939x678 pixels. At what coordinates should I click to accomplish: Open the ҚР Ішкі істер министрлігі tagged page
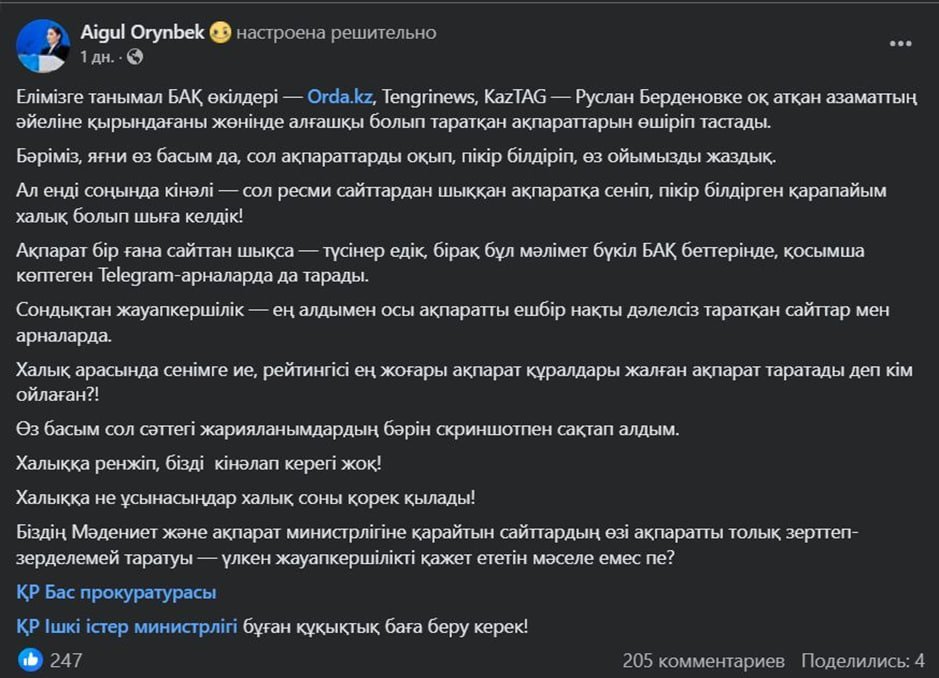click(126, 626)
